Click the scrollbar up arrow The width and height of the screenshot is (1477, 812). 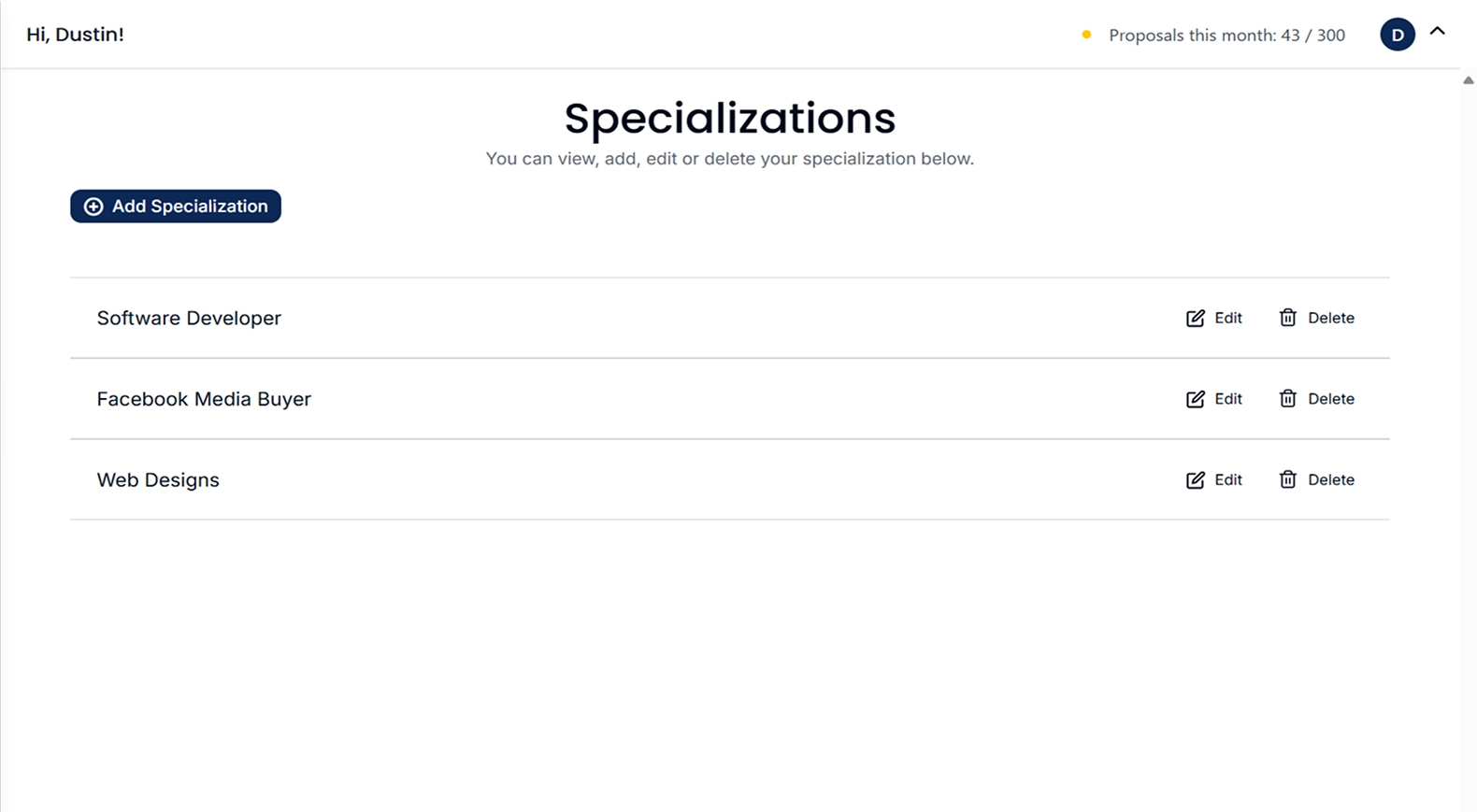click(1468, 80)
